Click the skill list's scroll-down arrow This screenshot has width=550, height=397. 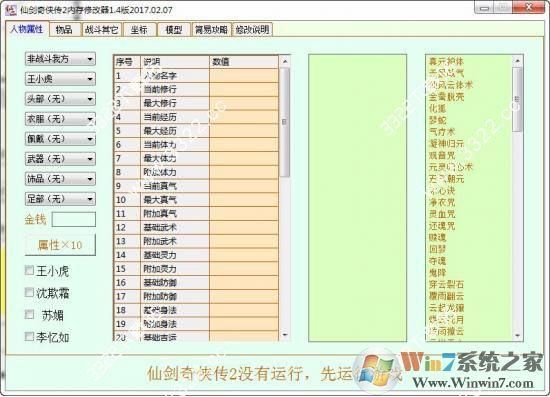pos(517,335)
